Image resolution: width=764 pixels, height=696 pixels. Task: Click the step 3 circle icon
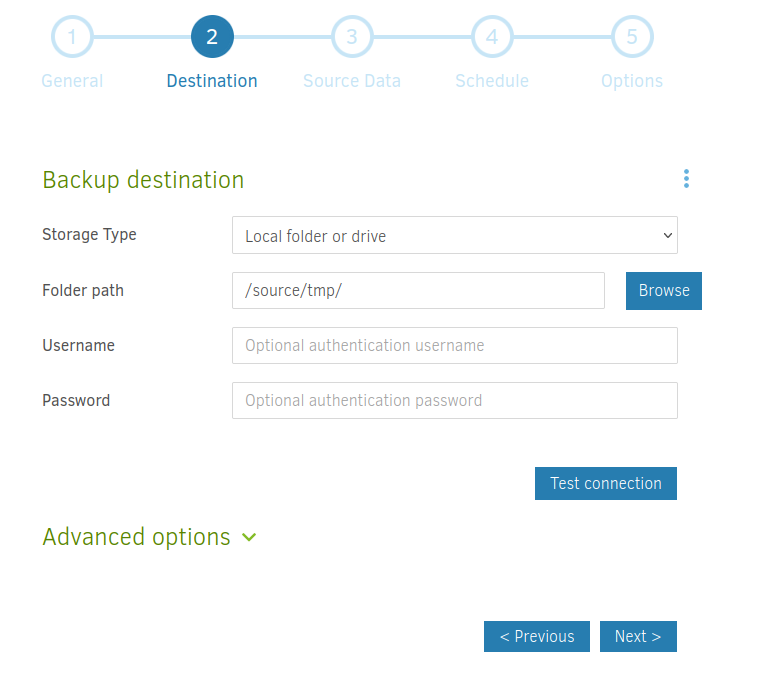352,37
